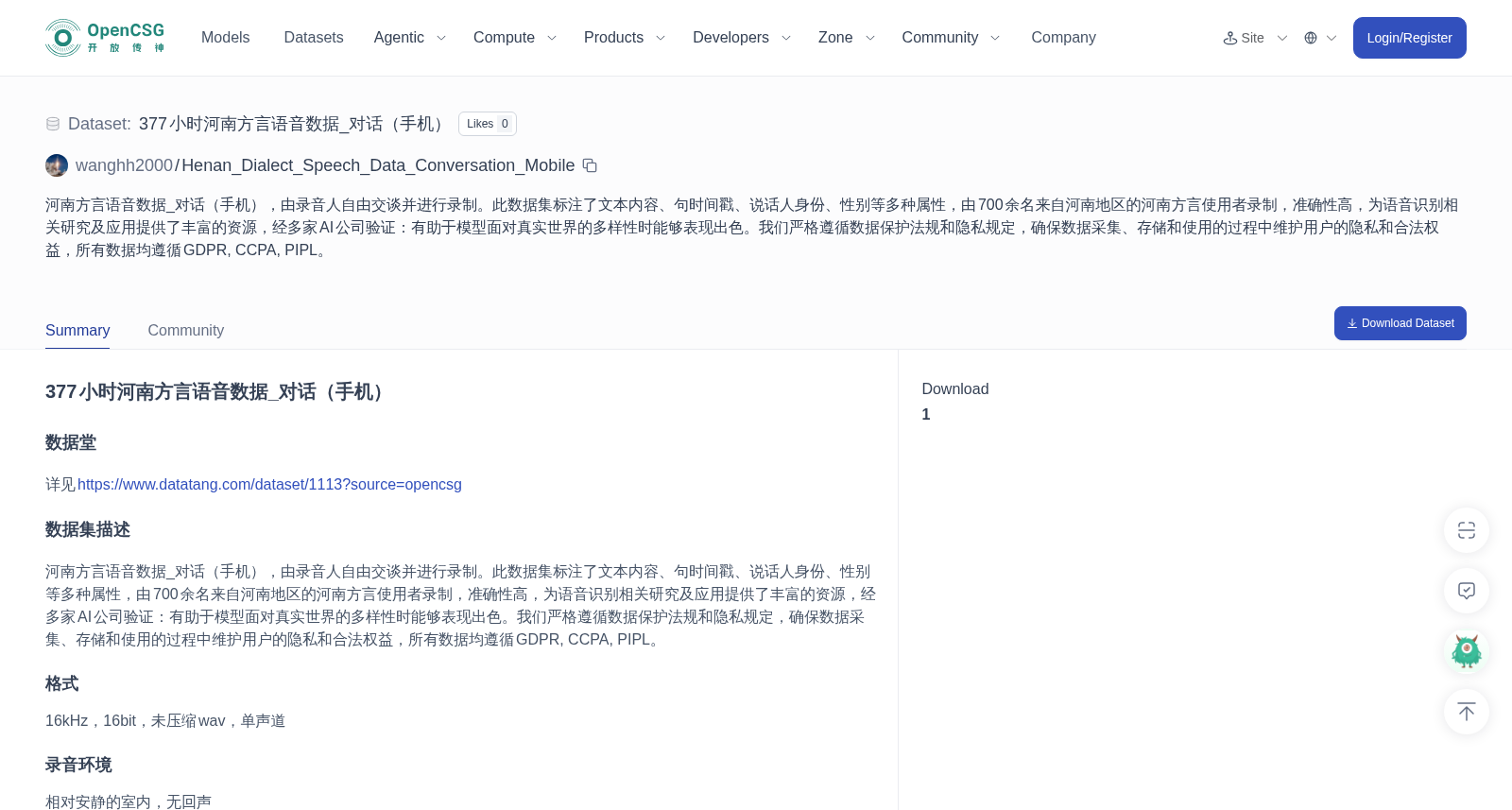This screenshot has height=810, width=1512.
Task: Click the Site location icon
Action: click(x=1230, y=38)
